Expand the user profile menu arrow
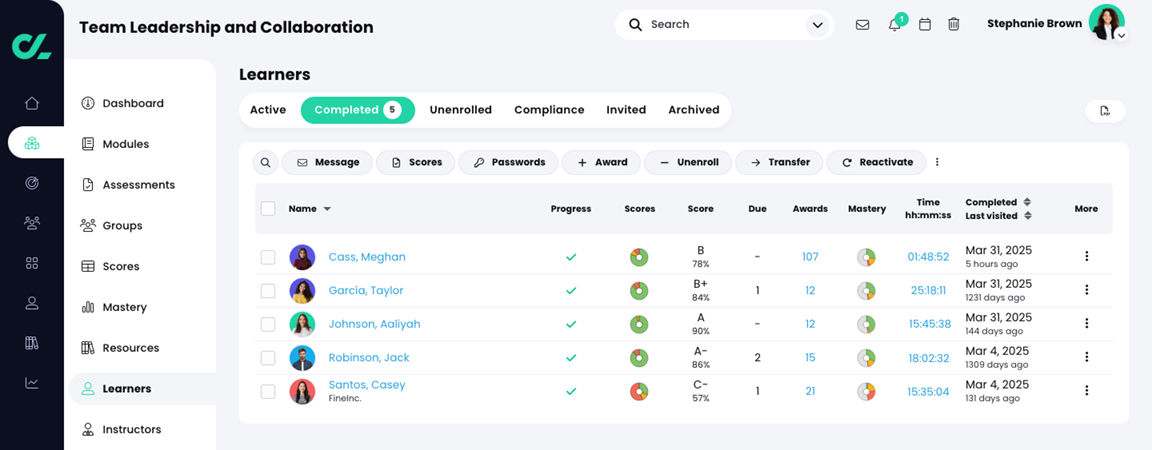 (1122, 36)
